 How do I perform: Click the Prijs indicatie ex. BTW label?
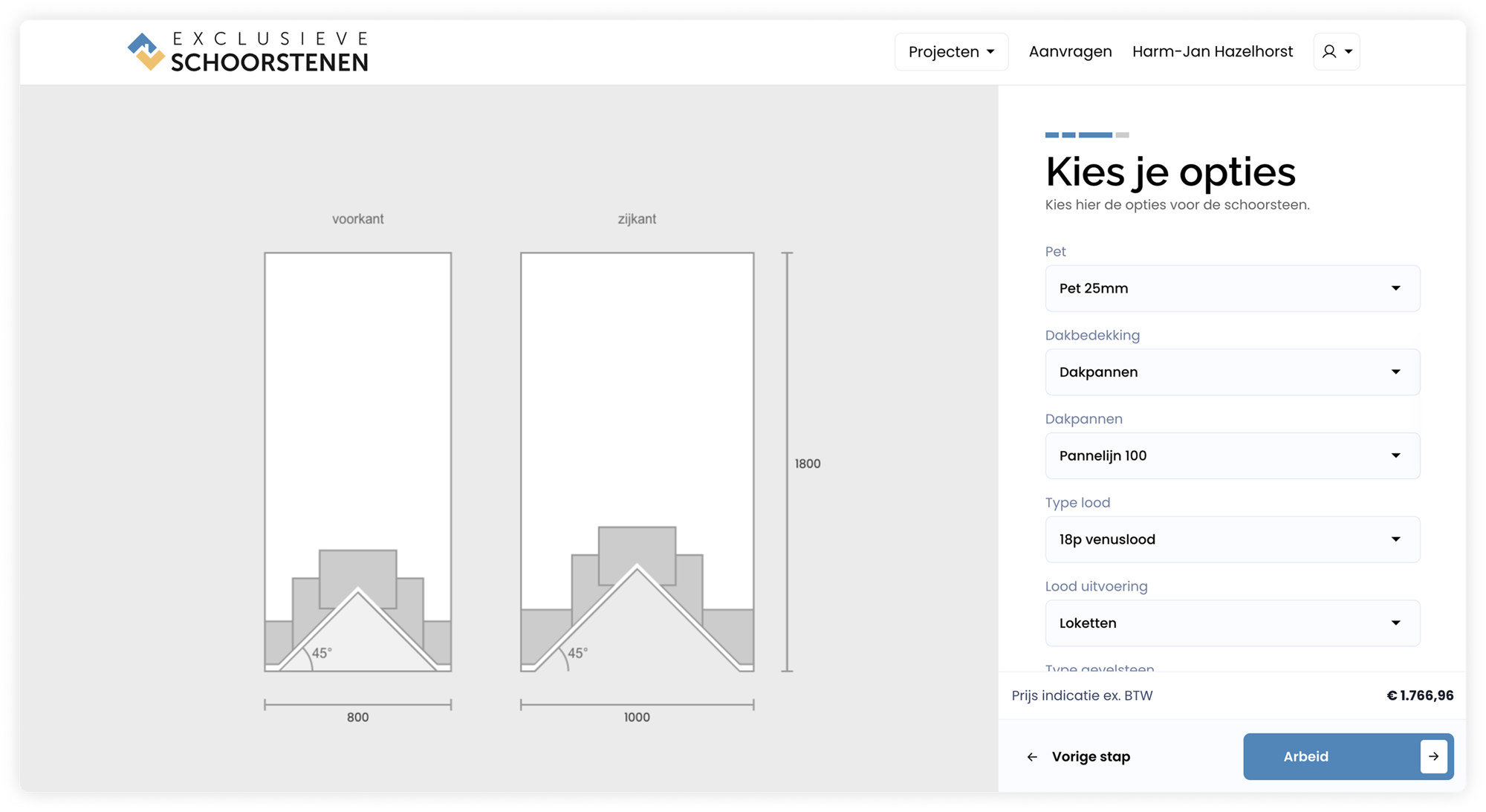(x=1082, y=695)
